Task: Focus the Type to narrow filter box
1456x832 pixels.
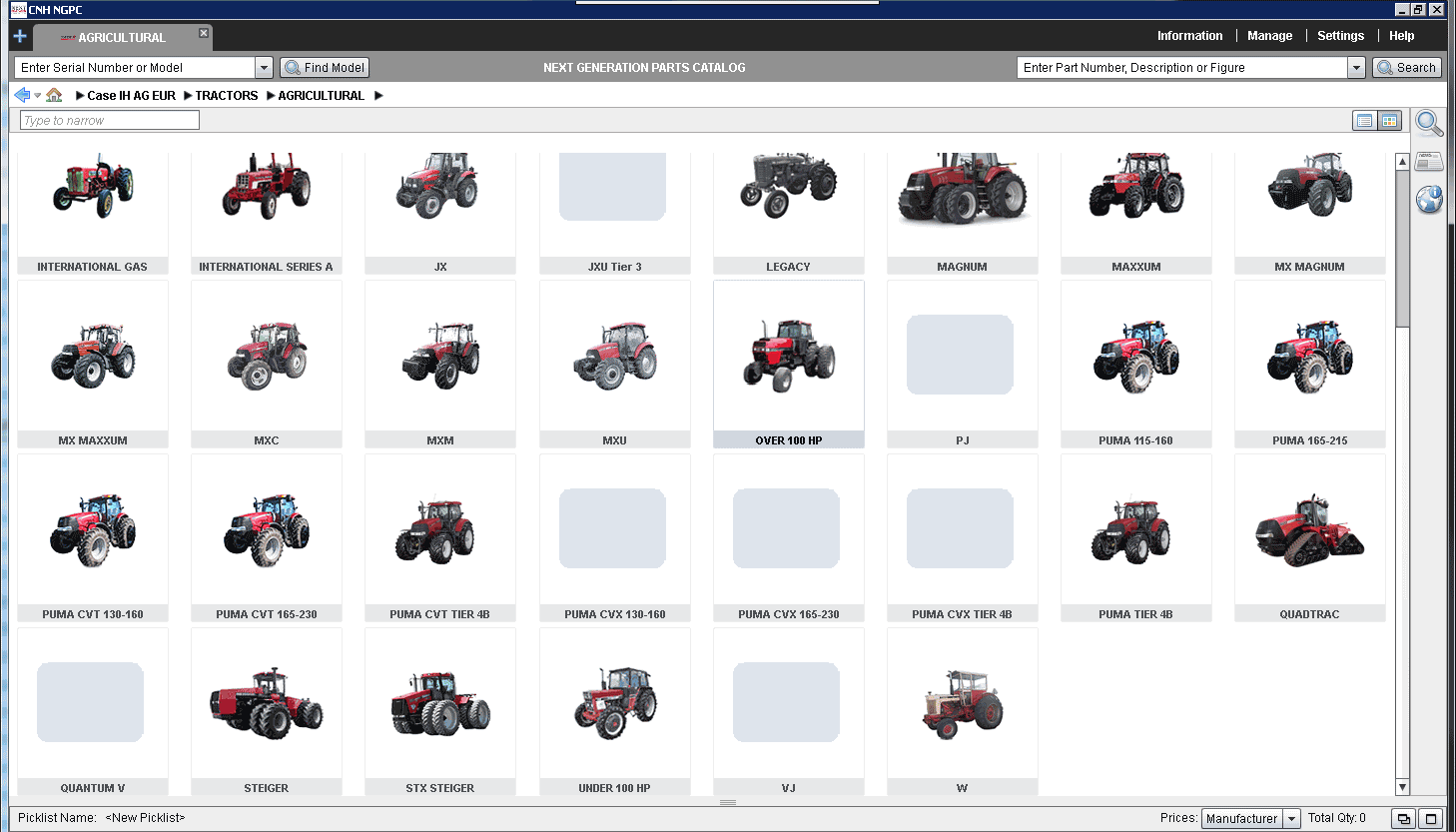Action: pos(110,121)
